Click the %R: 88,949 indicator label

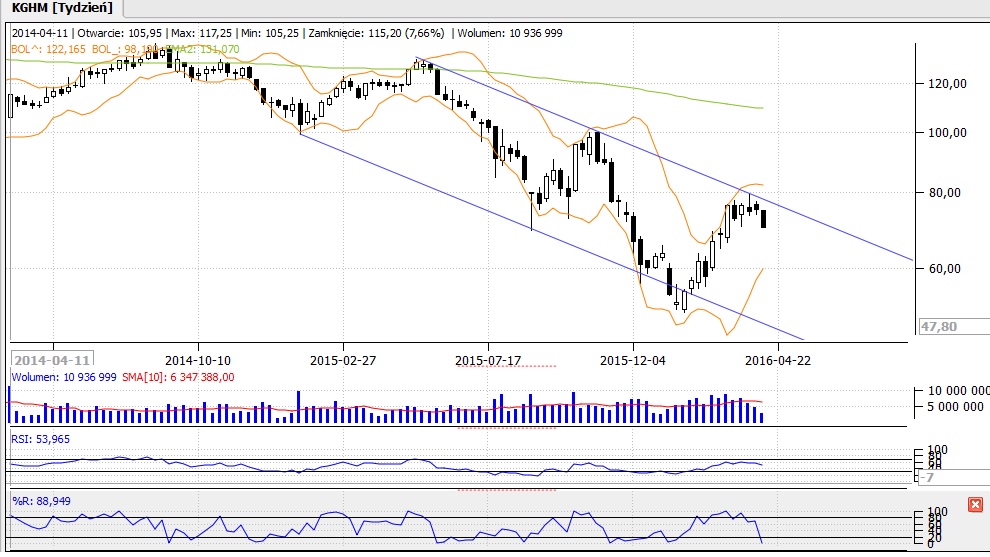(42, 501)
